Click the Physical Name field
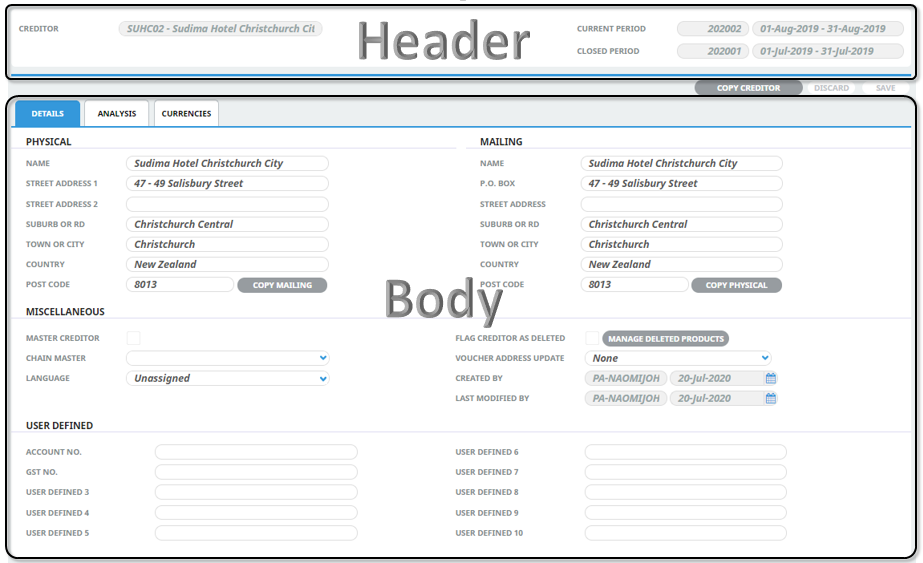Screen dimensions: 923x563 227,164
